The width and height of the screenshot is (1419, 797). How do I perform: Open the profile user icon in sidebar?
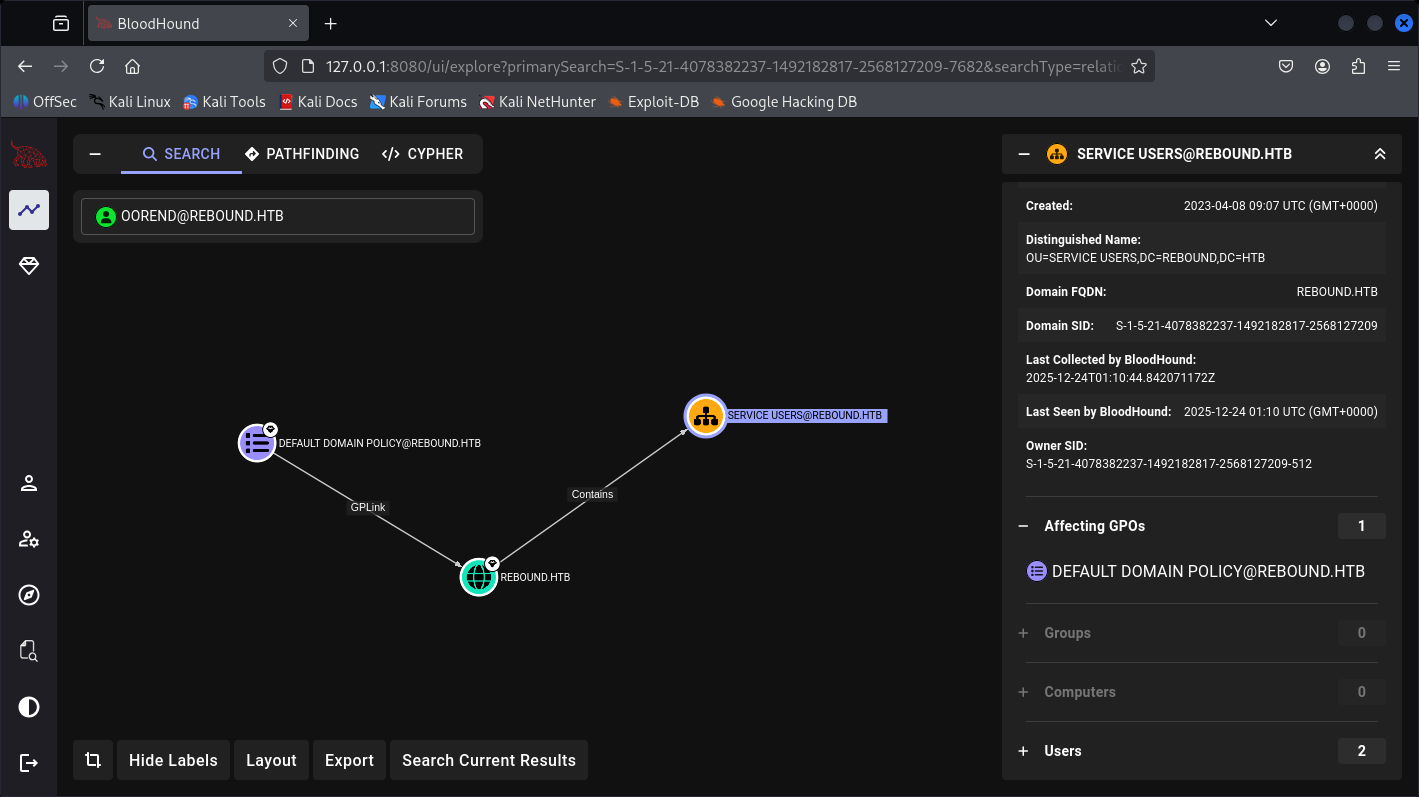pyautogui.click(x=29, y=484)
